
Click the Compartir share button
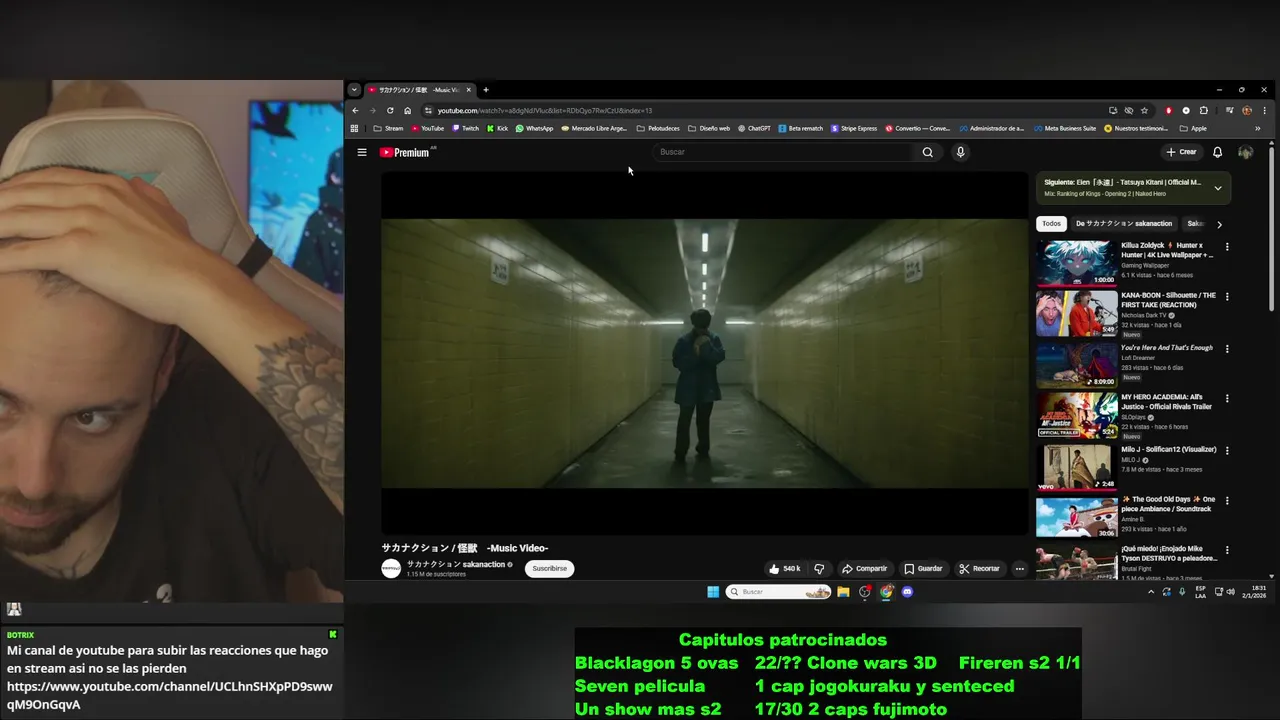(864, 568)
